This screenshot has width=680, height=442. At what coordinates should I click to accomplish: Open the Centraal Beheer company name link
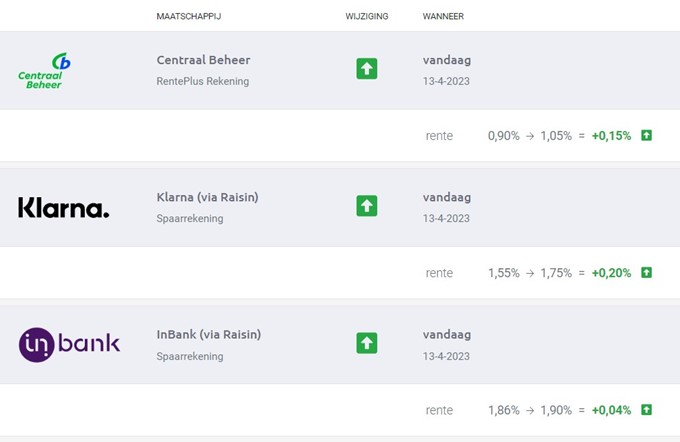point(203,60)
